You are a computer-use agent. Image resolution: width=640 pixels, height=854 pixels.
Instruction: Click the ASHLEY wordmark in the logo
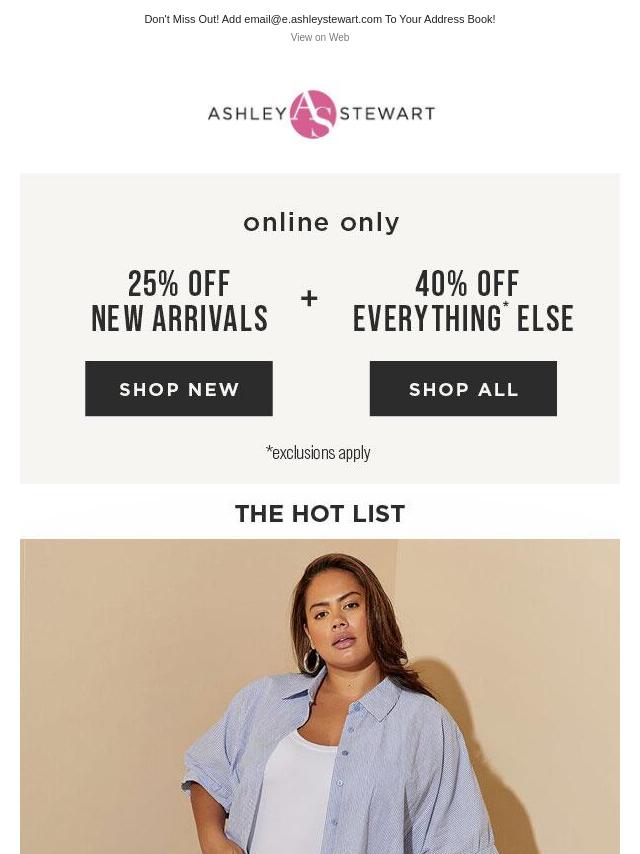click(x=247, y=113)
